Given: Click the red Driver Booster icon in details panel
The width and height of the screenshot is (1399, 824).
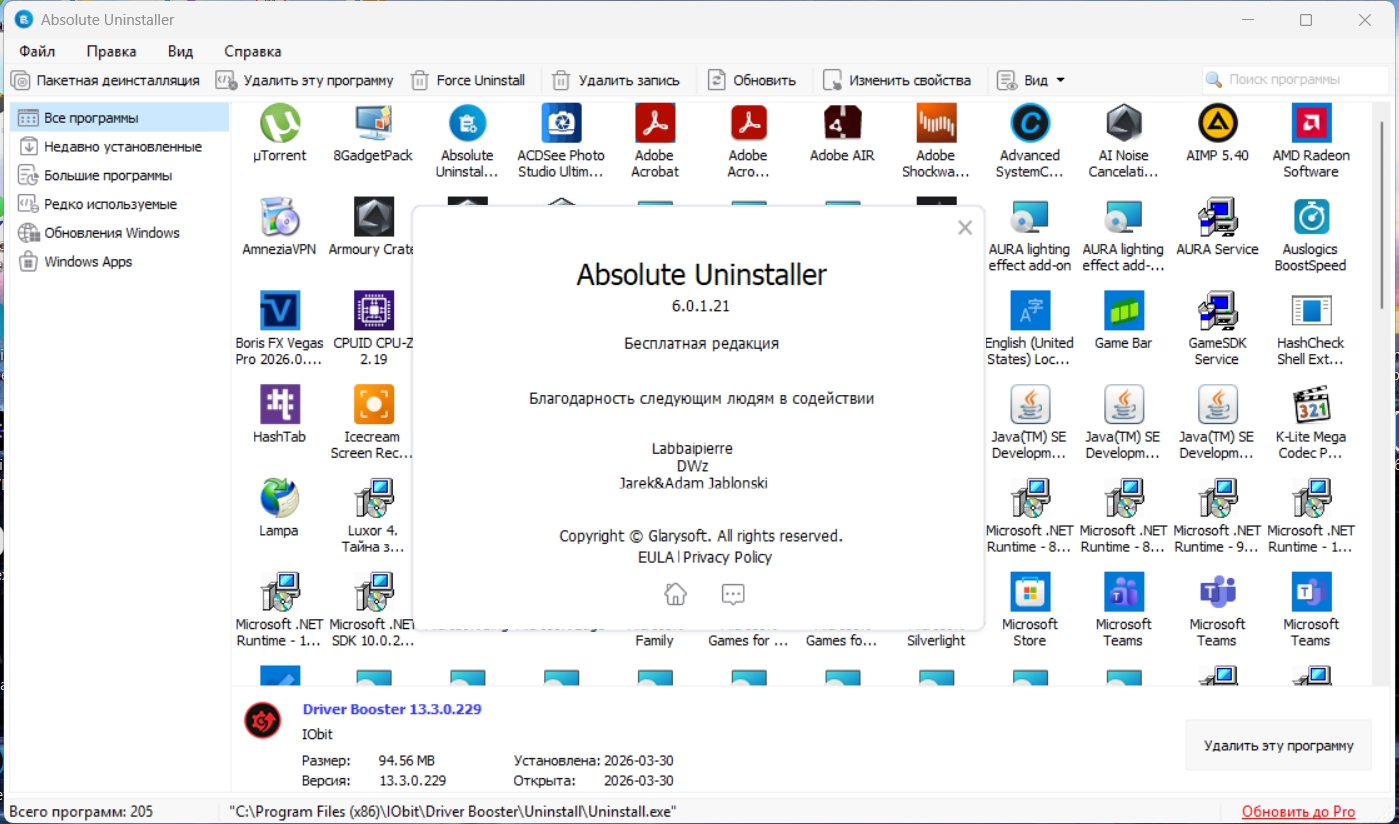Looking at the screenshot, I should coord(263,720).
